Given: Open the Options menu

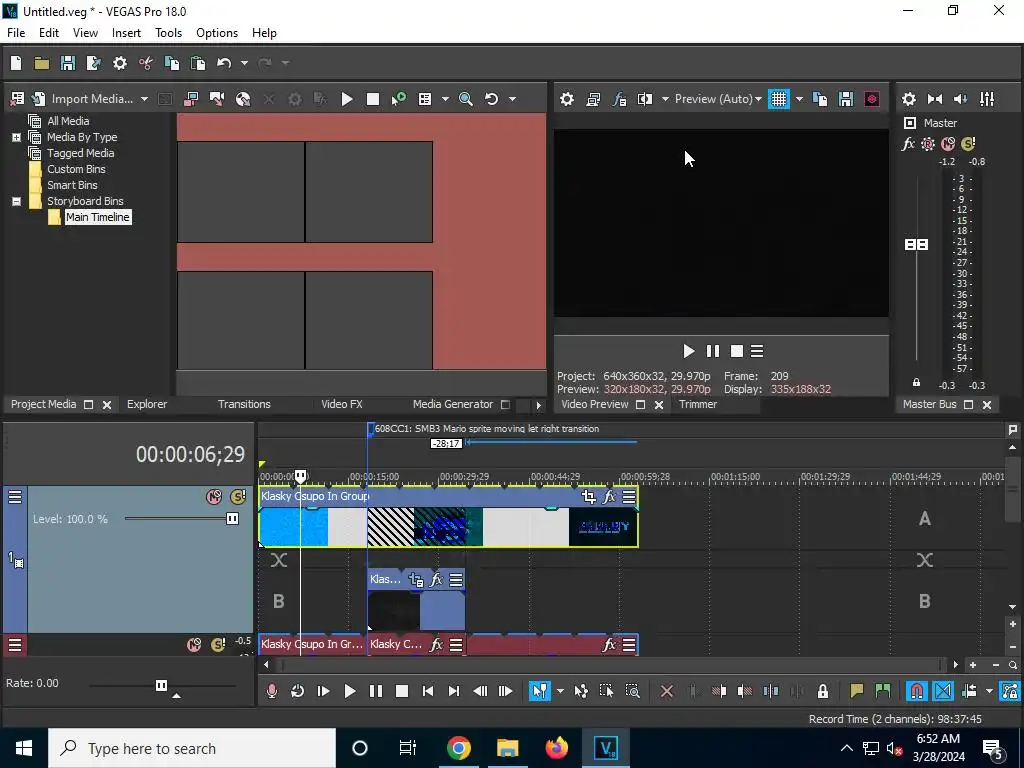Looking at the screenshot, I should (x=217, y=33).
